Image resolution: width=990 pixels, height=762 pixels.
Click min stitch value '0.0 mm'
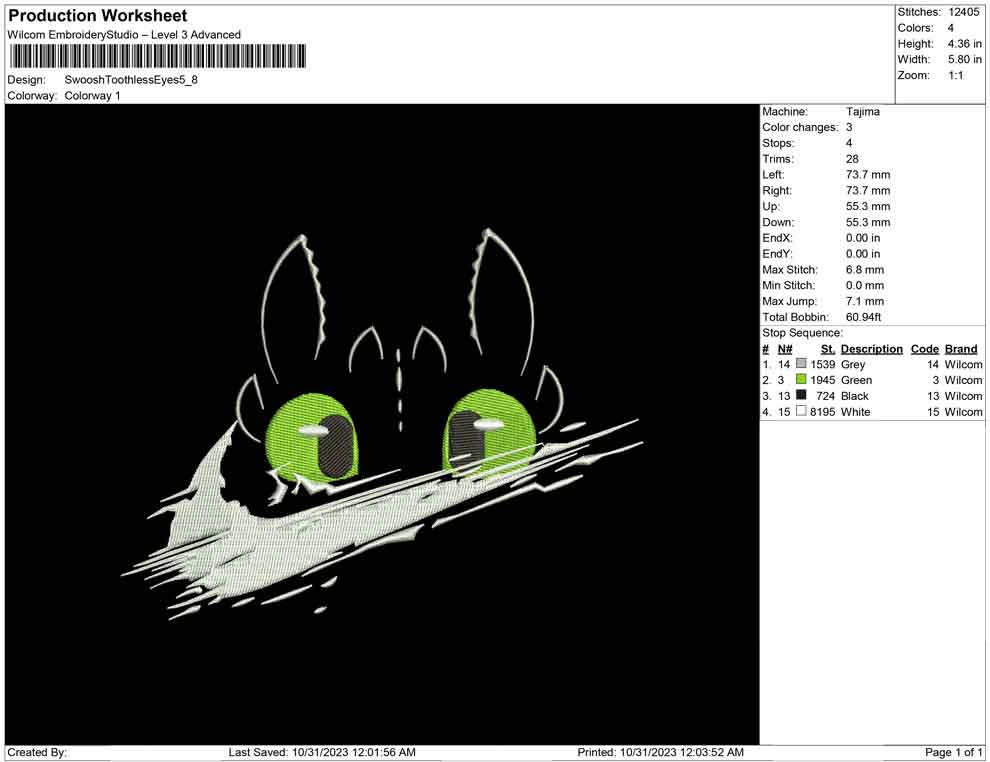(864, 285)
